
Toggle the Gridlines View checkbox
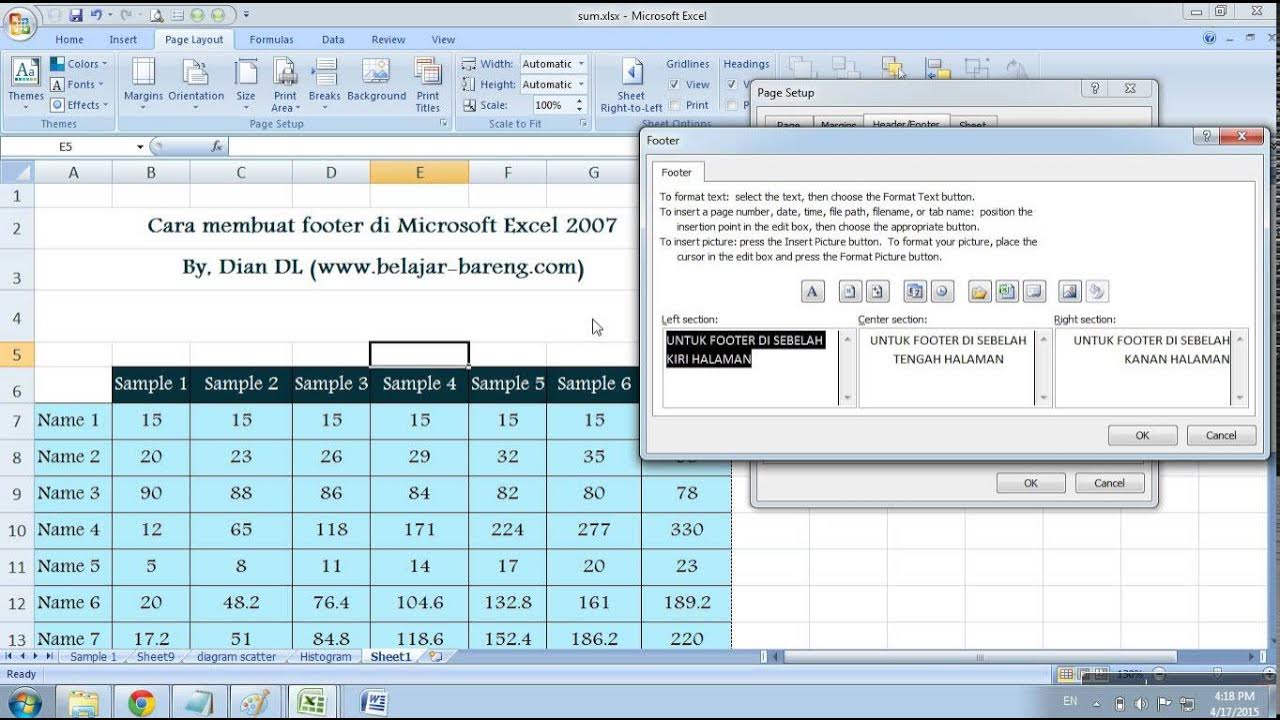tap(675, 85)
